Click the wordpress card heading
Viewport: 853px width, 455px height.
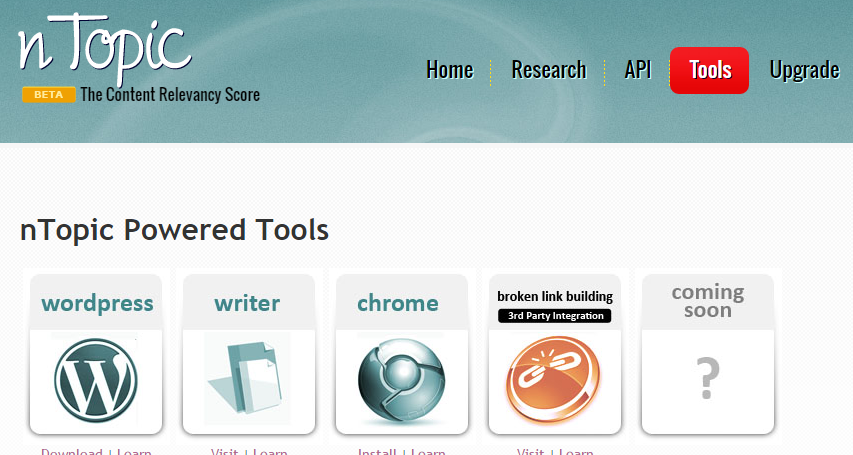coord(97,304)
